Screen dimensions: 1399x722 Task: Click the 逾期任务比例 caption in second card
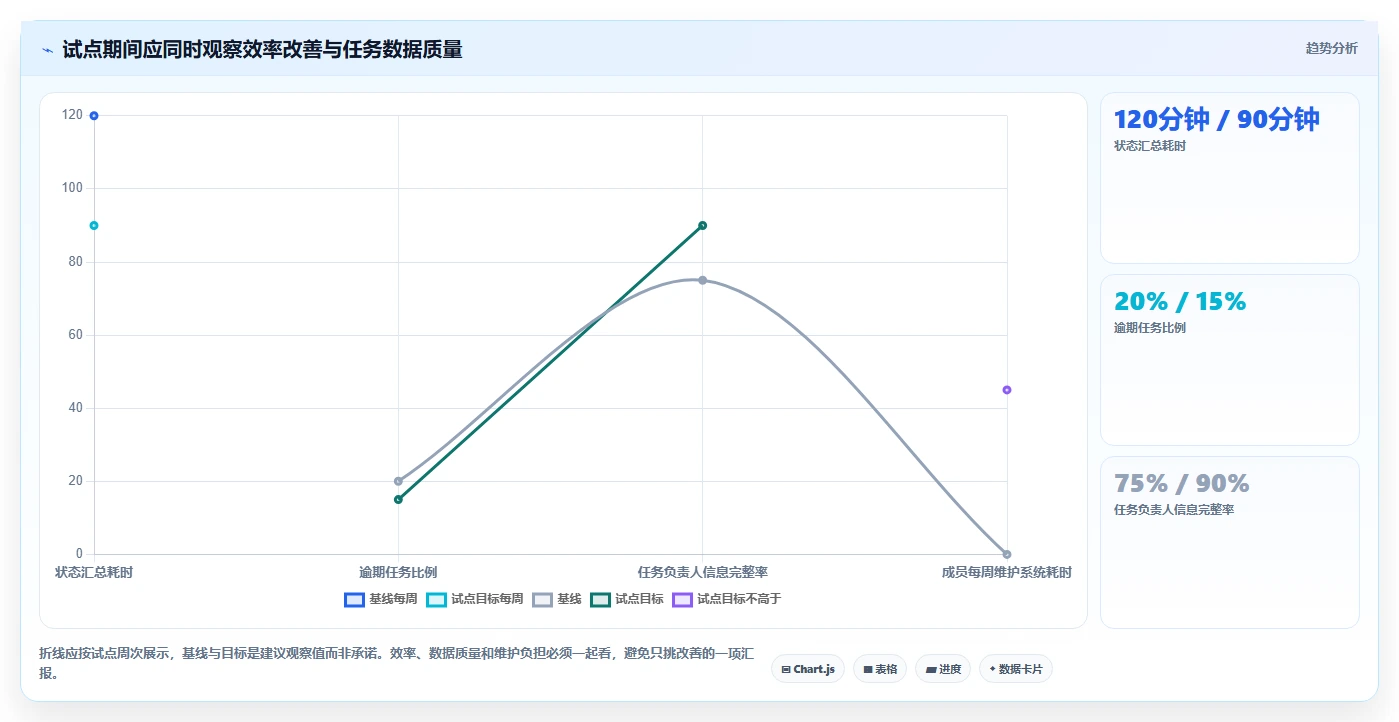[1150, 328]
